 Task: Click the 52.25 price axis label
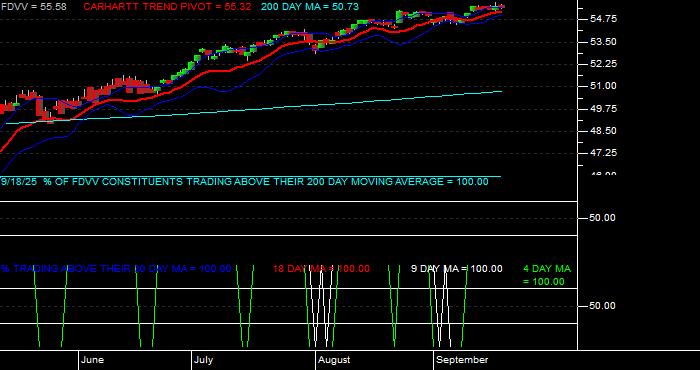click(603, 64)
